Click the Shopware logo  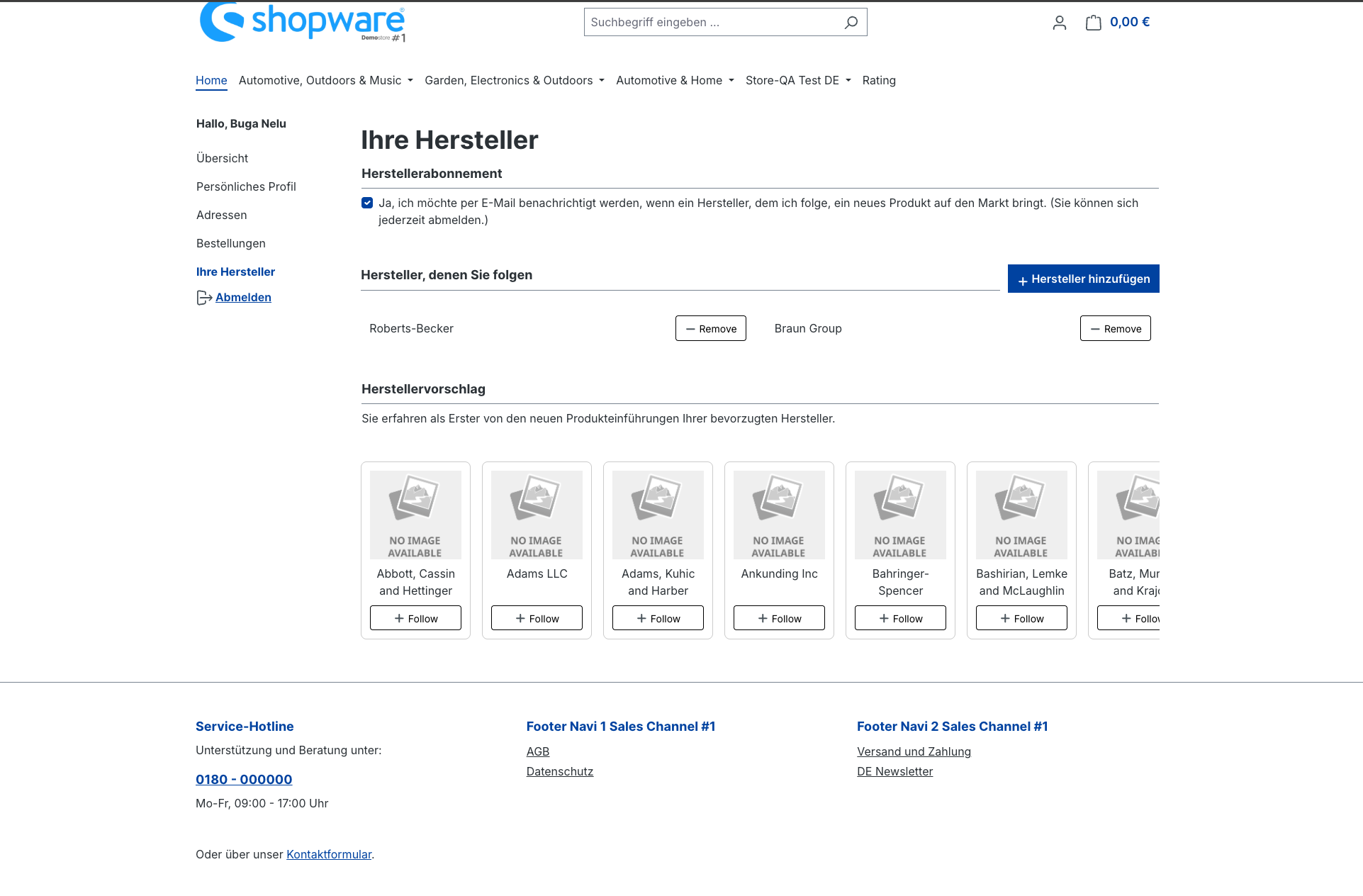coord(301,23)
